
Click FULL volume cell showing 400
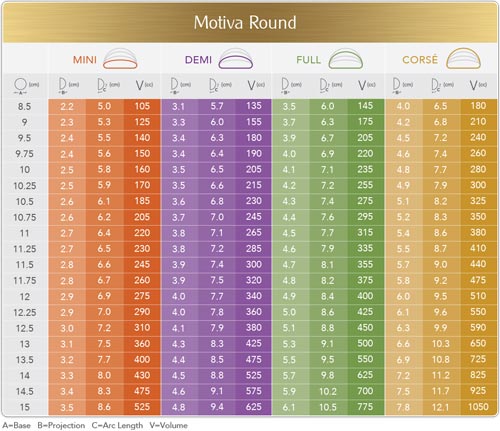[365, 296]
